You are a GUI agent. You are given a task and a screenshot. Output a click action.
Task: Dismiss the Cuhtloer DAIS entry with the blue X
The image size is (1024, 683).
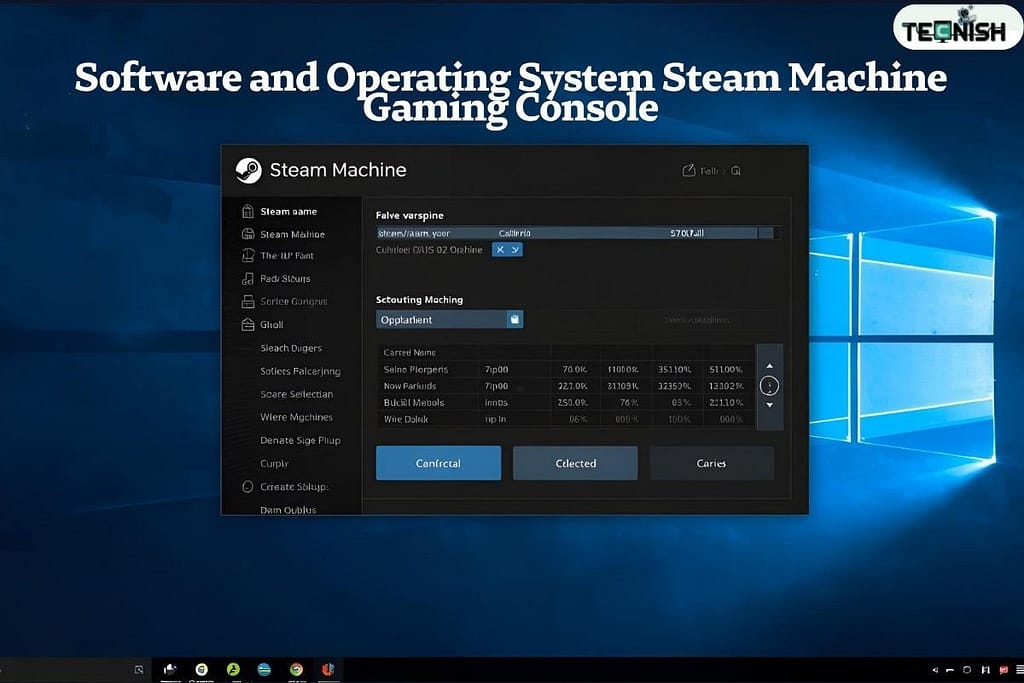click(x=501, y=249)
